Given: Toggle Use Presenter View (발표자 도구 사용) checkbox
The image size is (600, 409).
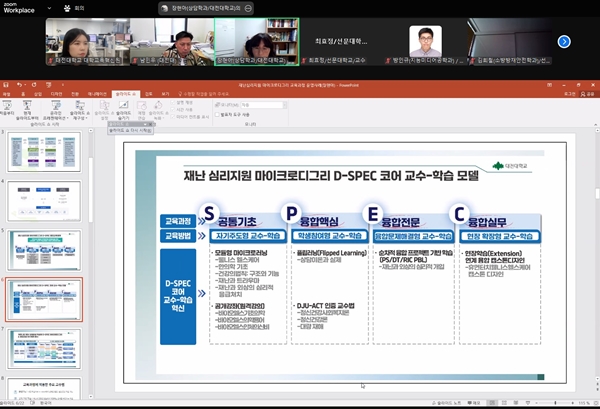Looking at the screenshot, I should [x=217, y=114].
